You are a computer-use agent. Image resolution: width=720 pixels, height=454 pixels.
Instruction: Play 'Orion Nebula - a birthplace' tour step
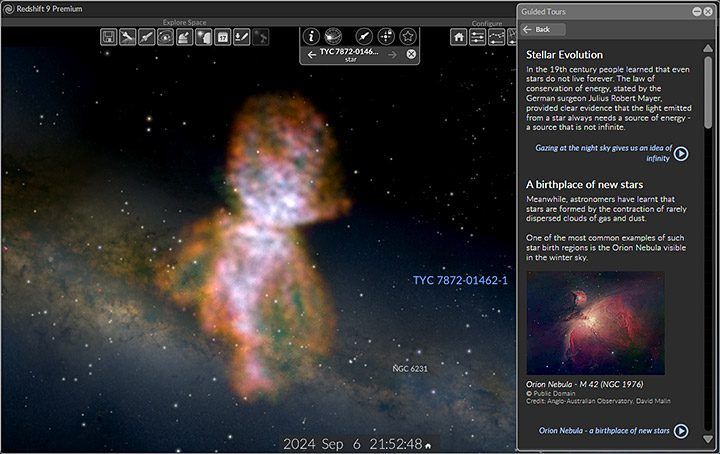coord(681,431)
